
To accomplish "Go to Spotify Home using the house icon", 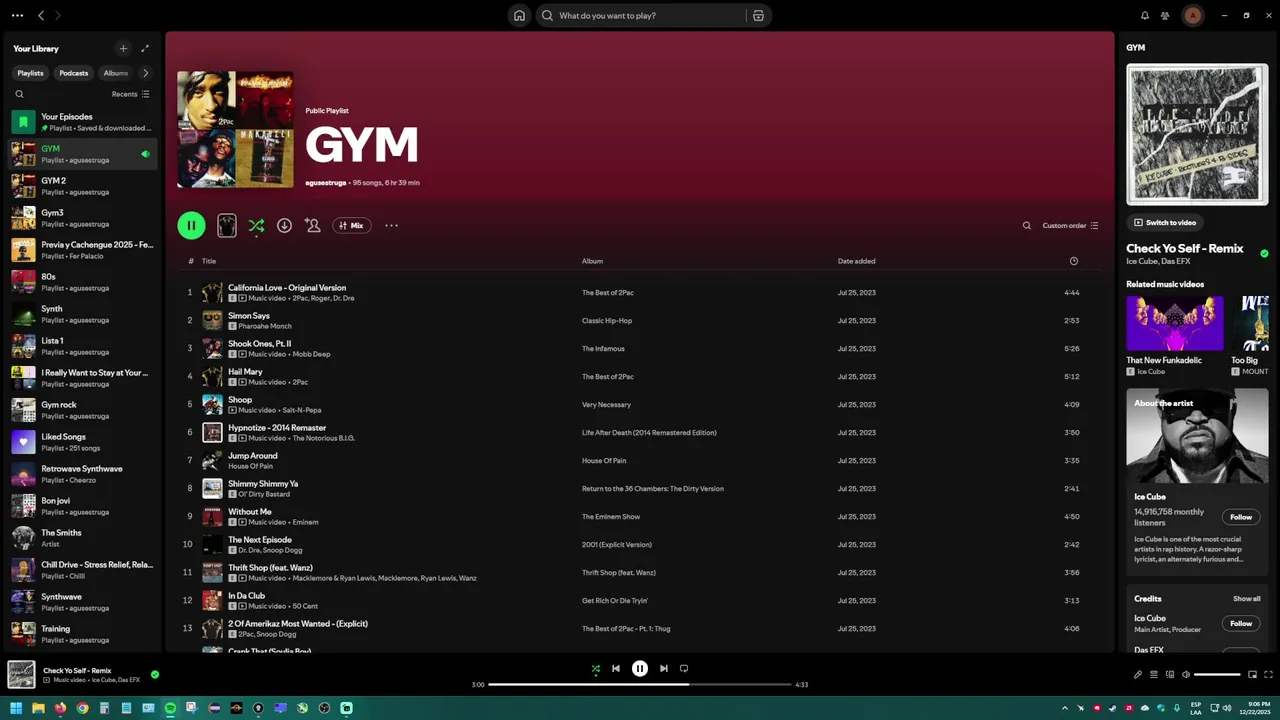I will point(519,16).
